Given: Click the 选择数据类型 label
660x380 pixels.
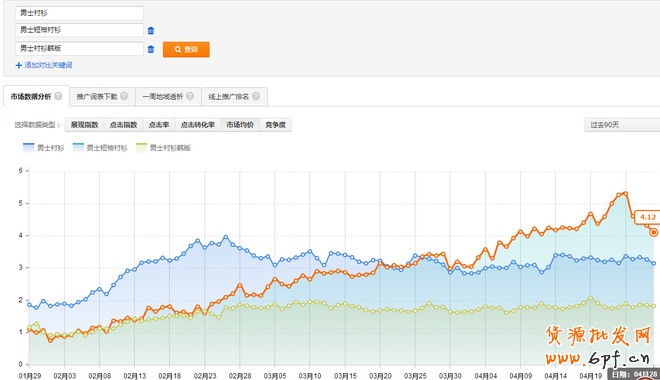Looking at the screenshot, I should [x=37, y=125].
